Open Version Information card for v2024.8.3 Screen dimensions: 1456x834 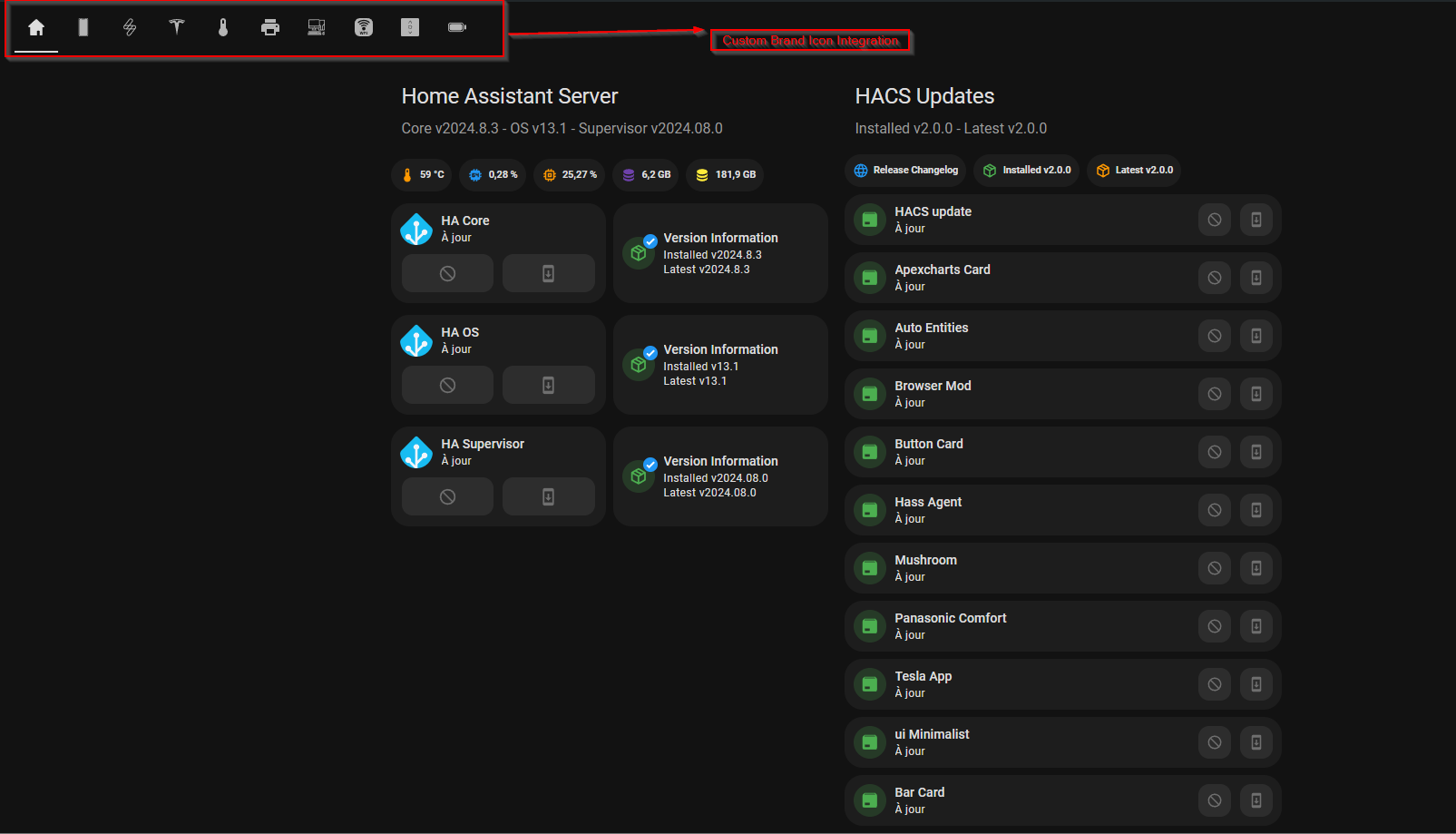(720, 253)
